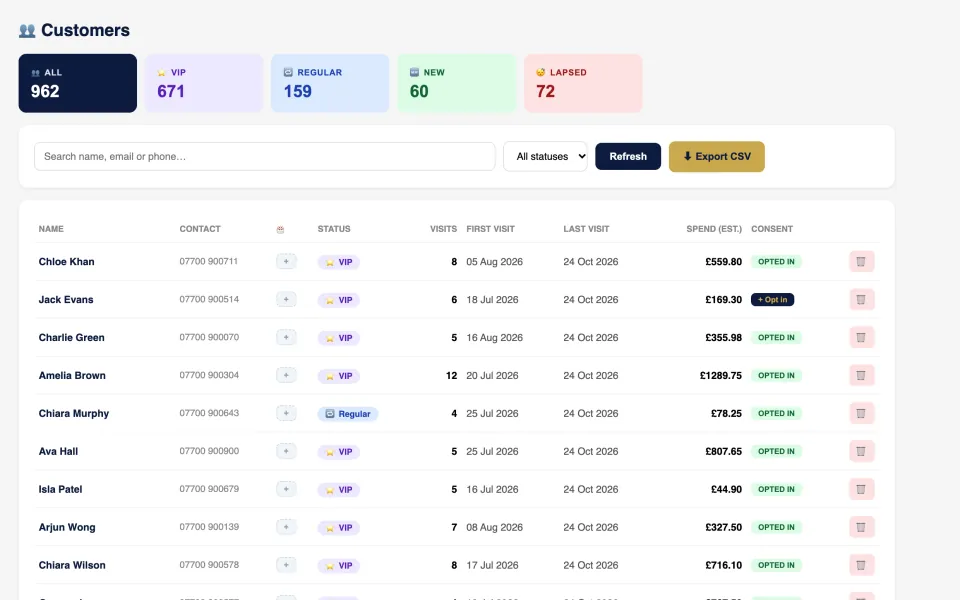Click the VISITS column header
This screenshot has height=600, width=960.
coord(443,229)
